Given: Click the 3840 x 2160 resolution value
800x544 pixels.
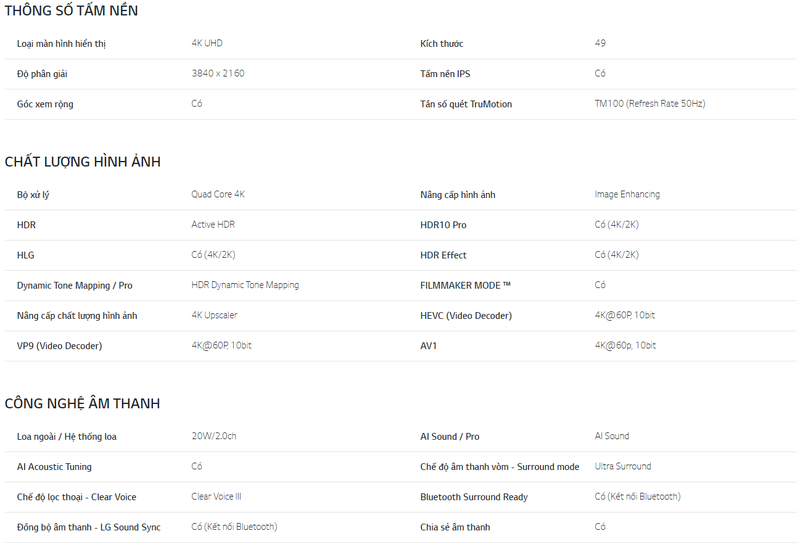Looking at the screenshot, I should click(218, 74).
